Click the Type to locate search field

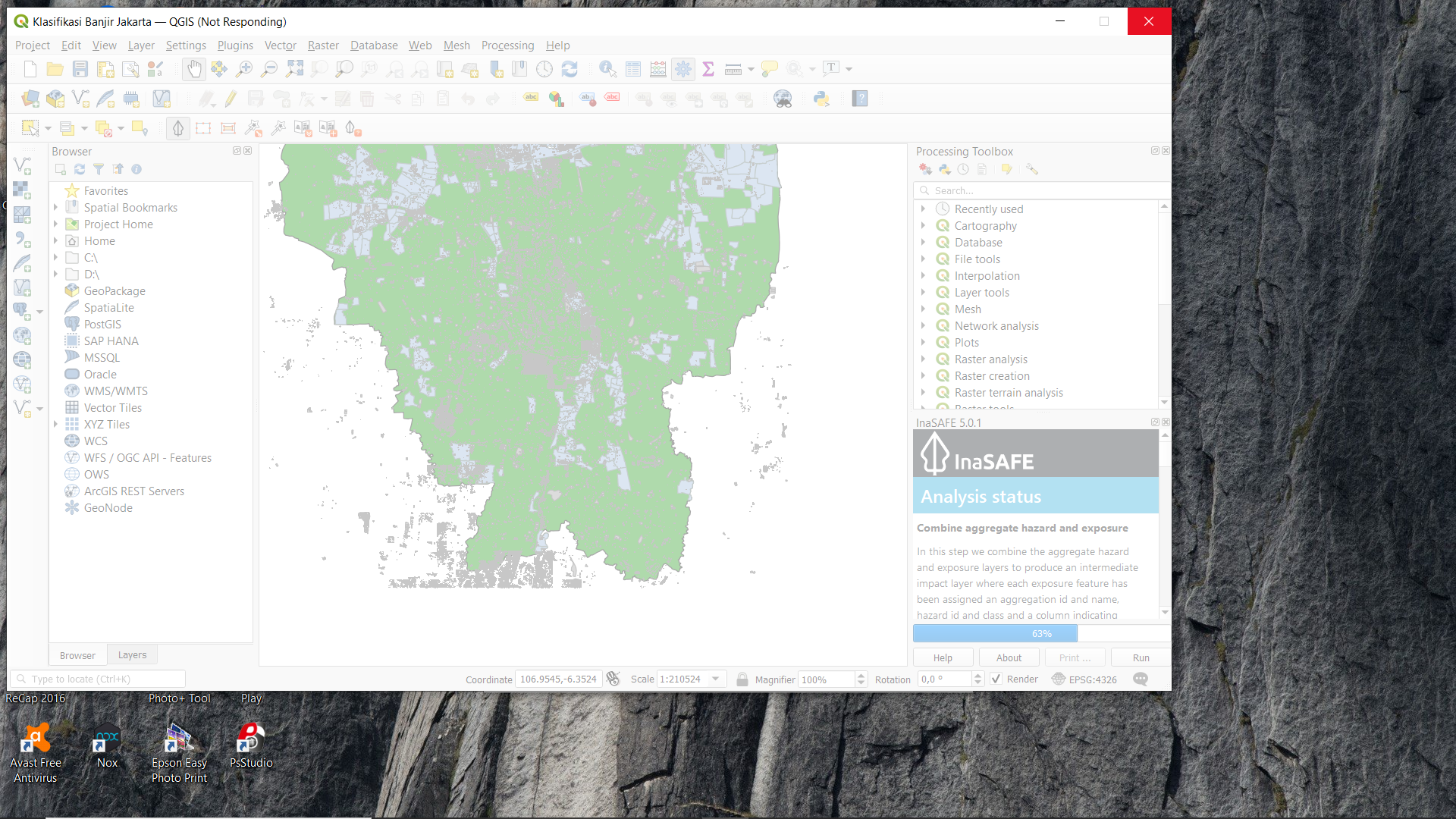97,679
